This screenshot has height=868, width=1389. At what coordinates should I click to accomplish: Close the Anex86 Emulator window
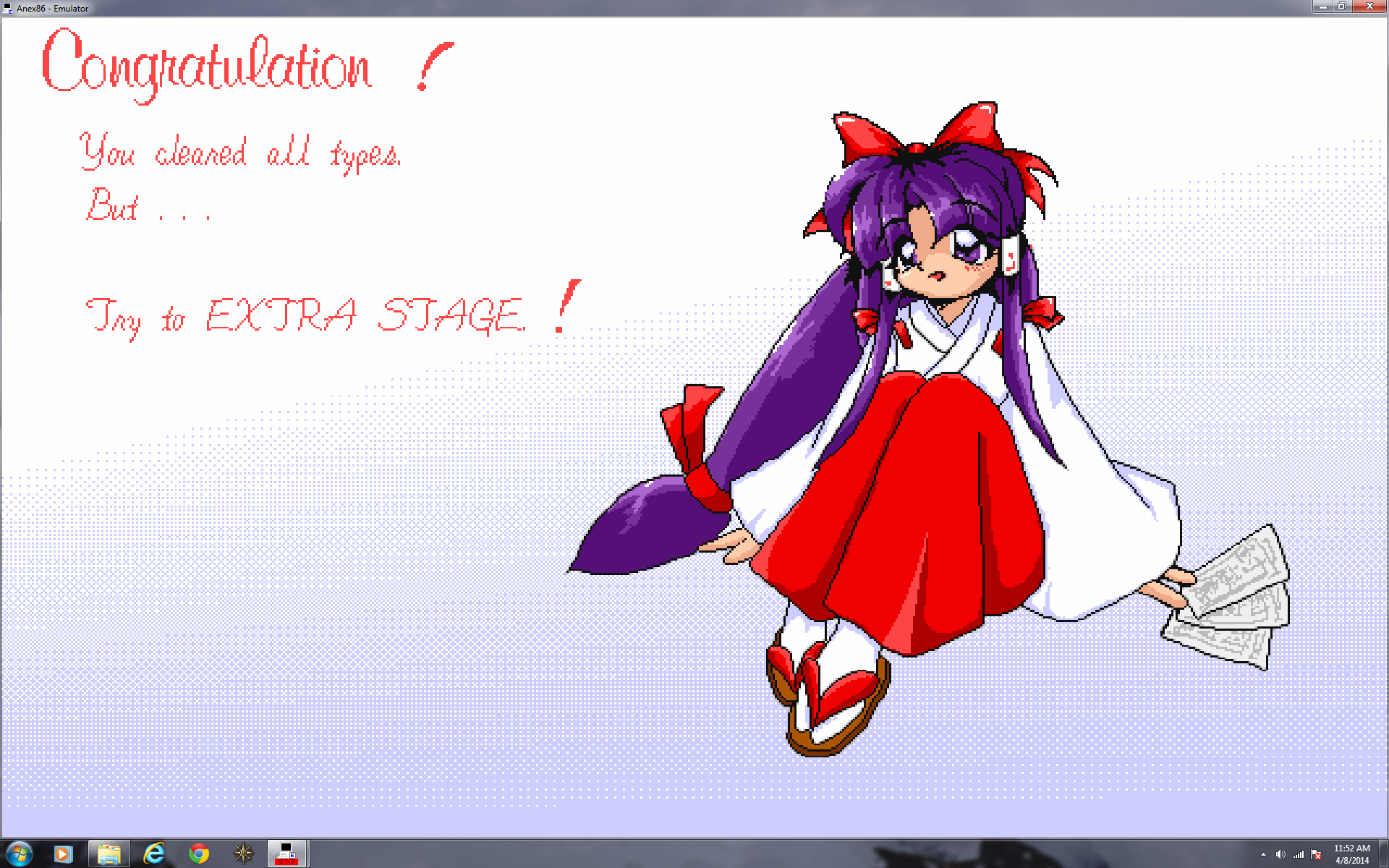point(1368,7)
